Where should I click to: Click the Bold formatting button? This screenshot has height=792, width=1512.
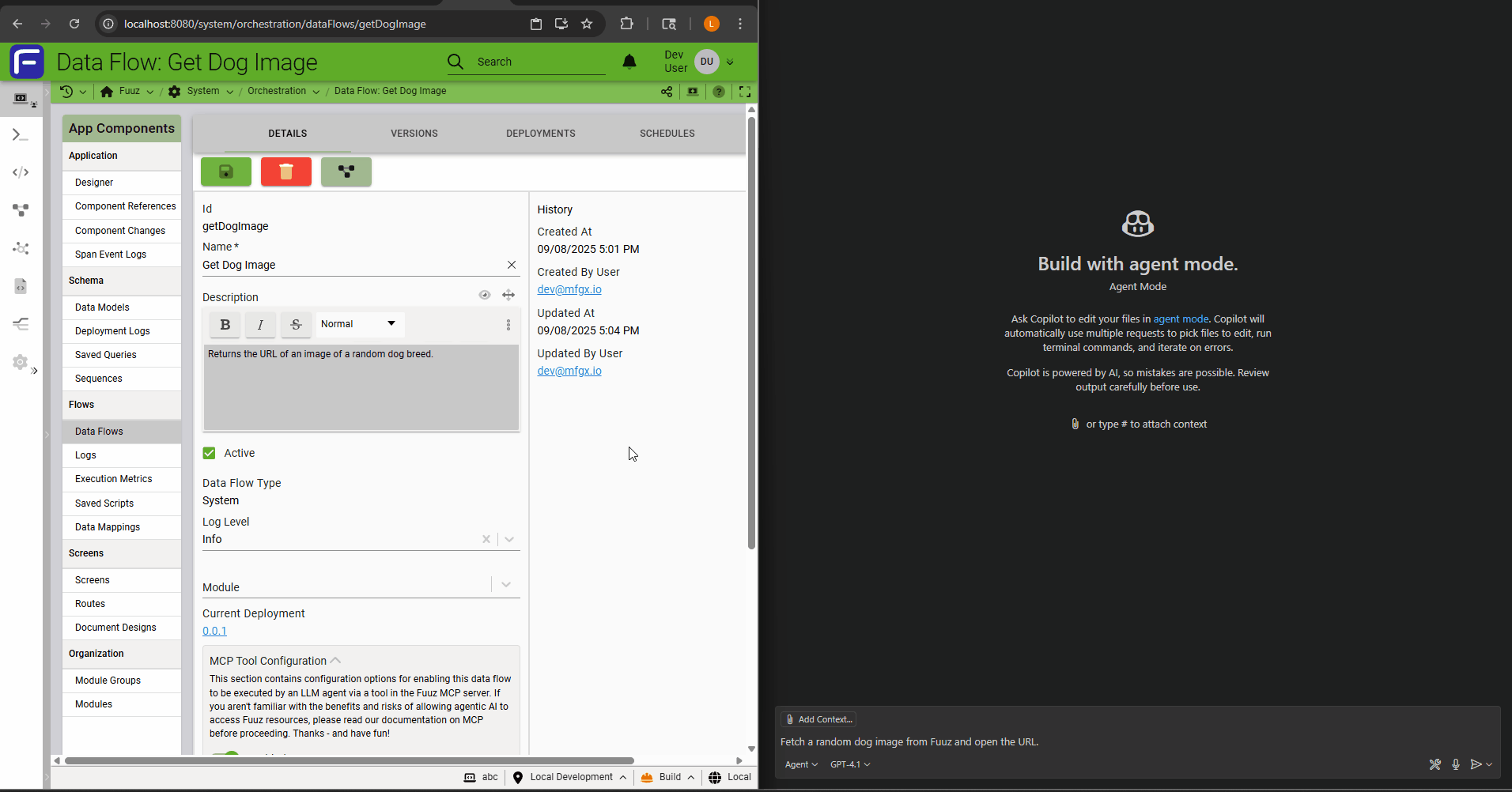coord(225,324)
